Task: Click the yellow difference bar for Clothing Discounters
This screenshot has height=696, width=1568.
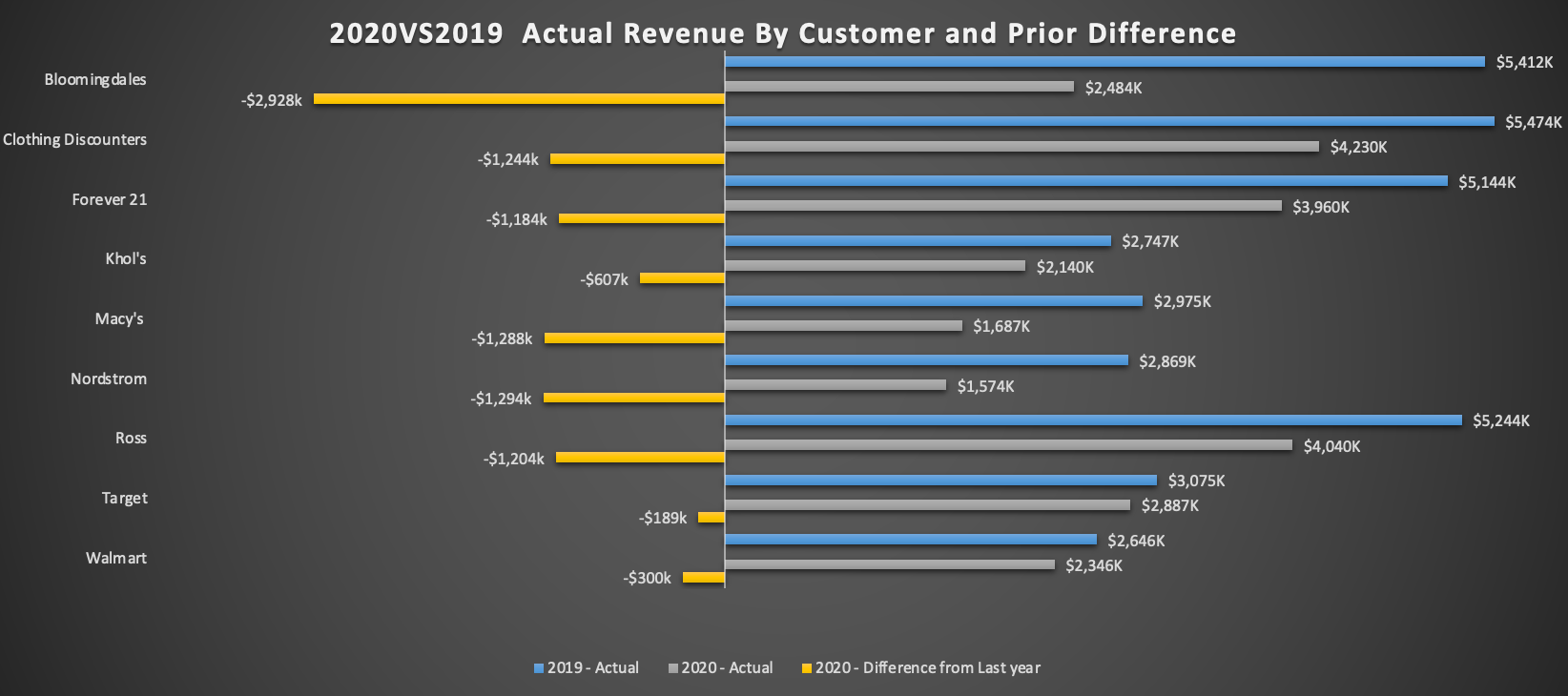Action: pos(637,159)
